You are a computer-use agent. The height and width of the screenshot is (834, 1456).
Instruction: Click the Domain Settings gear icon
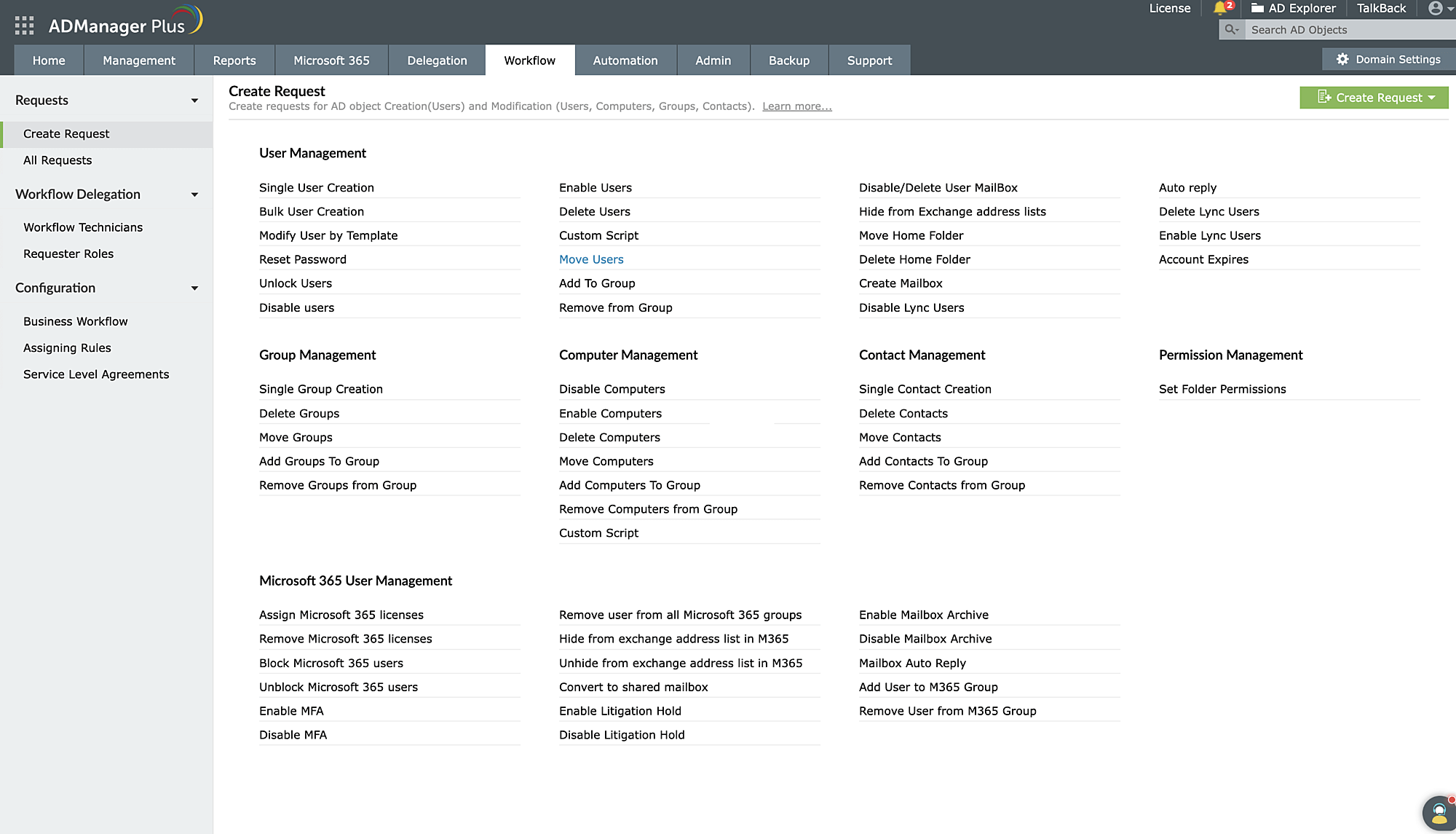(1342, 60)
